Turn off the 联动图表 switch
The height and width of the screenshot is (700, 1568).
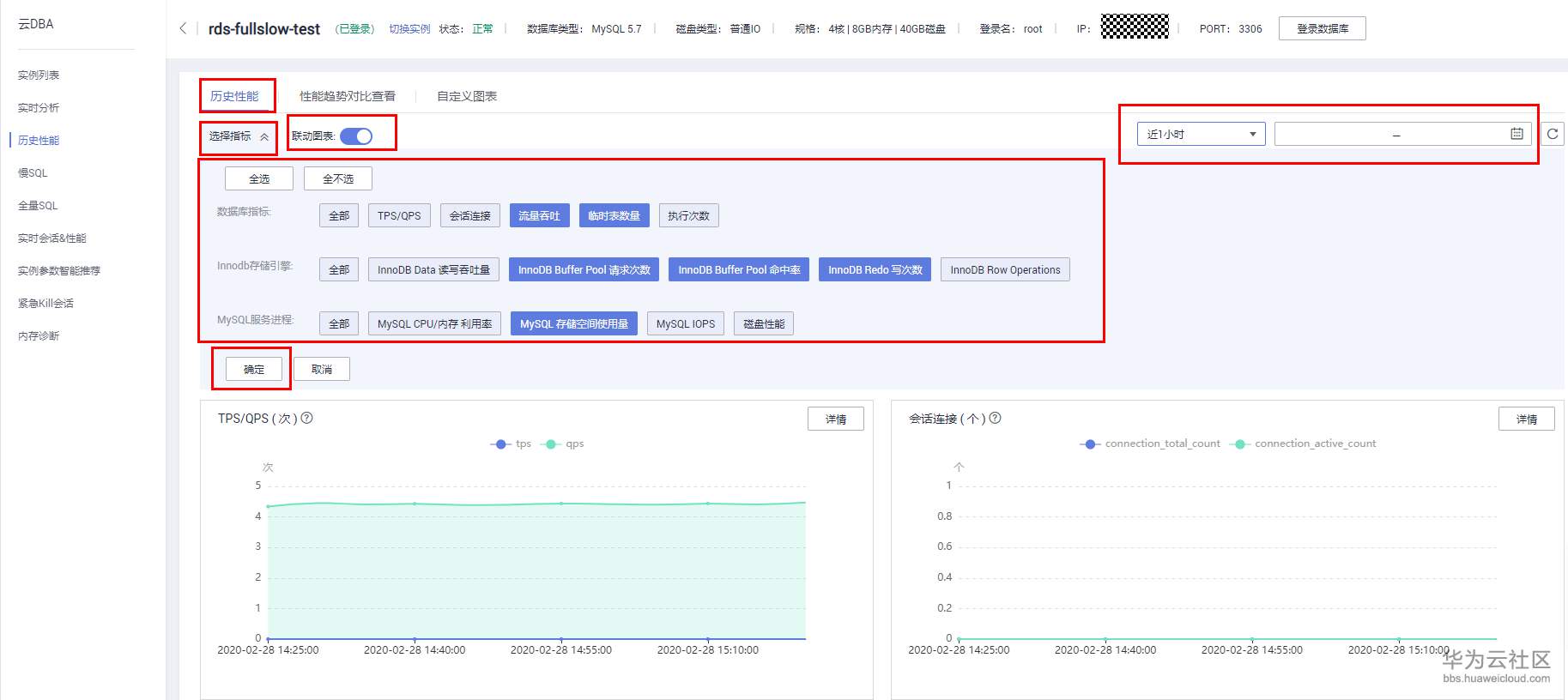pyautogui.click(x=356, y=136)
